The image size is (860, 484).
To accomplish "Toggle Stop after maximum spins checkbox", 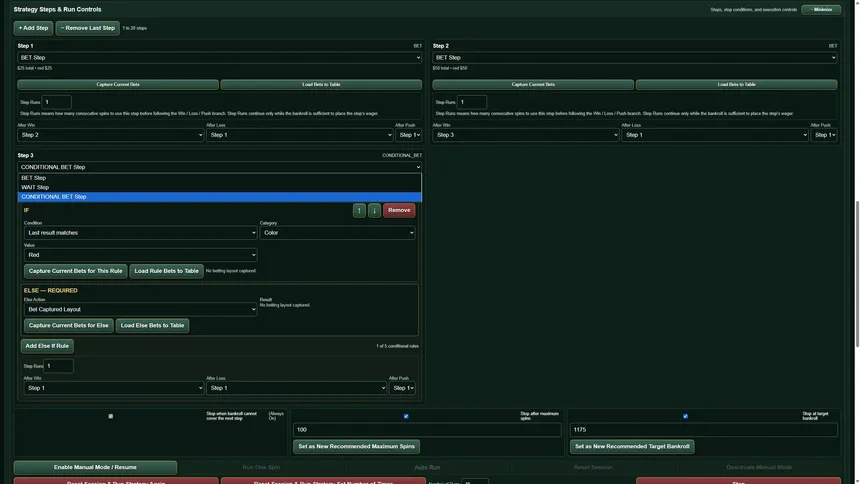I will (x=406, y=417).
